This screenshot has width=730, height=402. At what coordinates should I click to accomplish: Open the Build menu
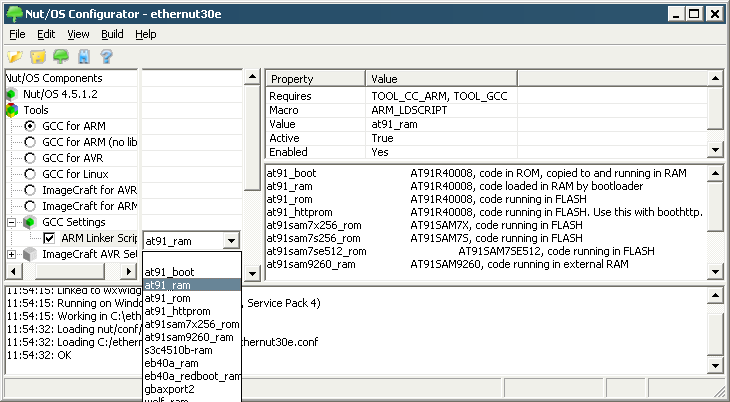click(x=112, y=34)
